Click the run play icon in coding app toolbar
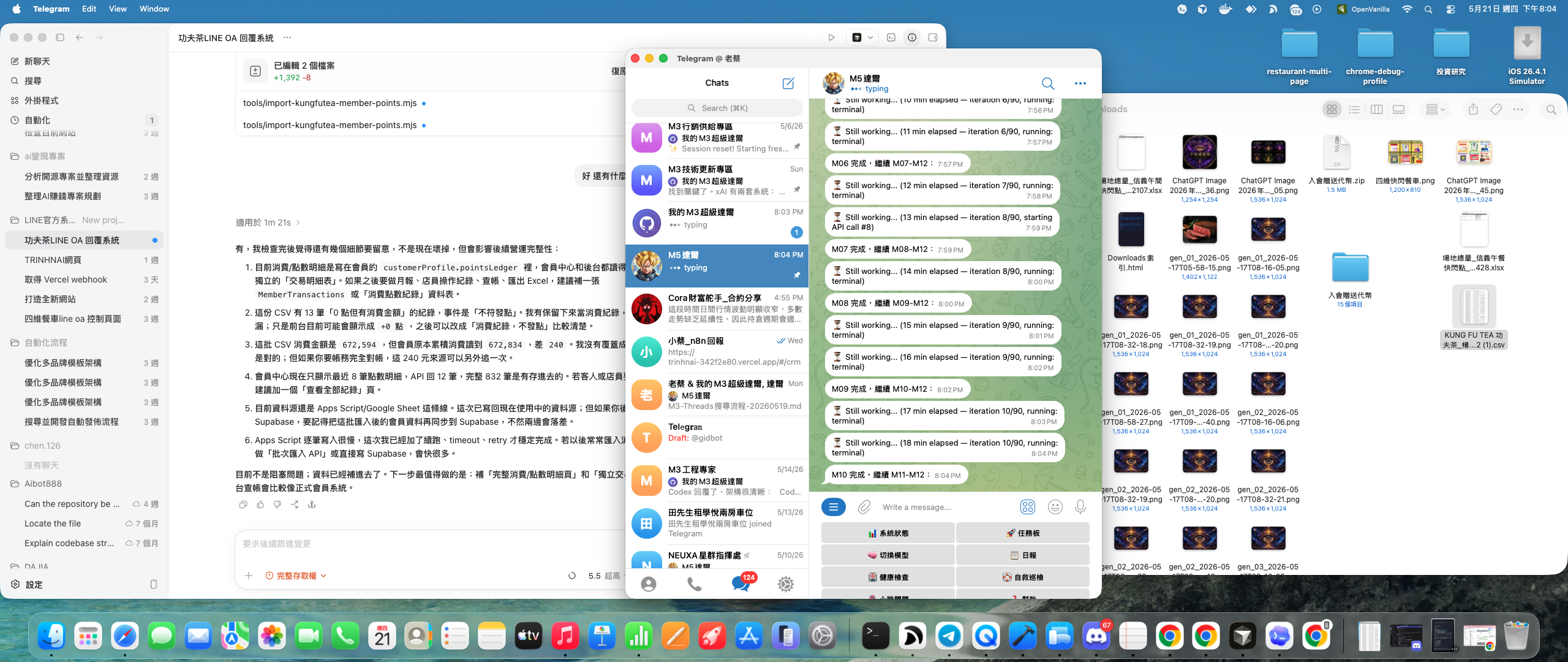 pyautogui.click(x=831, y=37)
